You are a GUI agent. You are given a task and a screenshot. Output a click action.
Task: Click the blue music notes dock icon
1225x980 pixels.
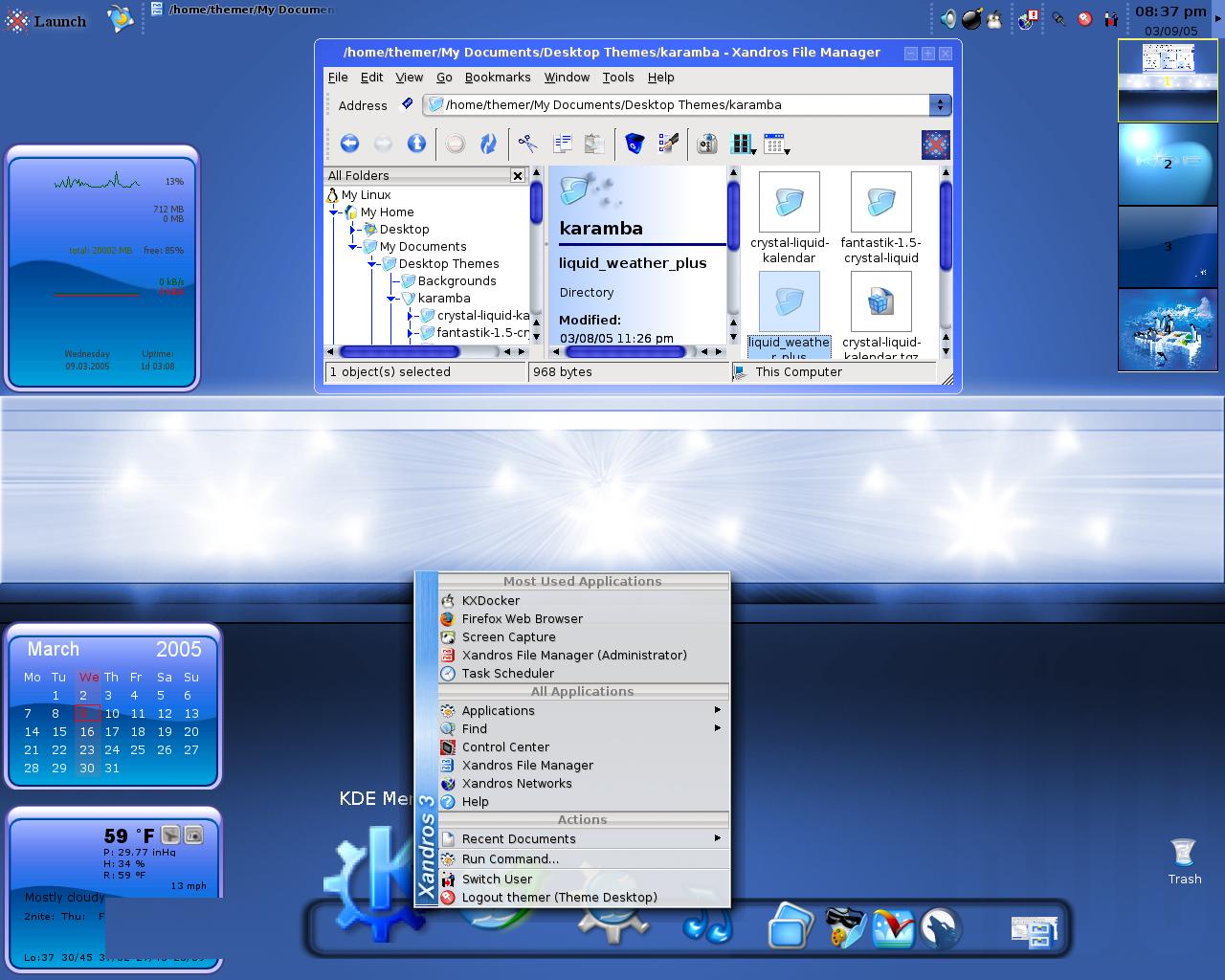(x=708, y=926)
